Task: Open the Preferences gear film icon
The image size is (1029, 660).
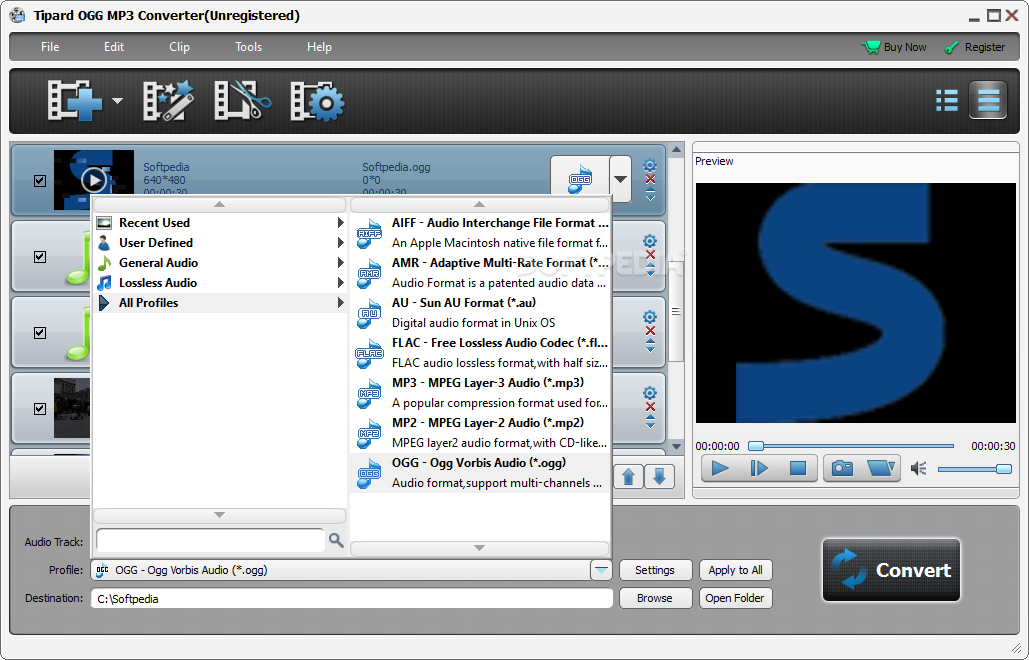Action: (317, 100)
